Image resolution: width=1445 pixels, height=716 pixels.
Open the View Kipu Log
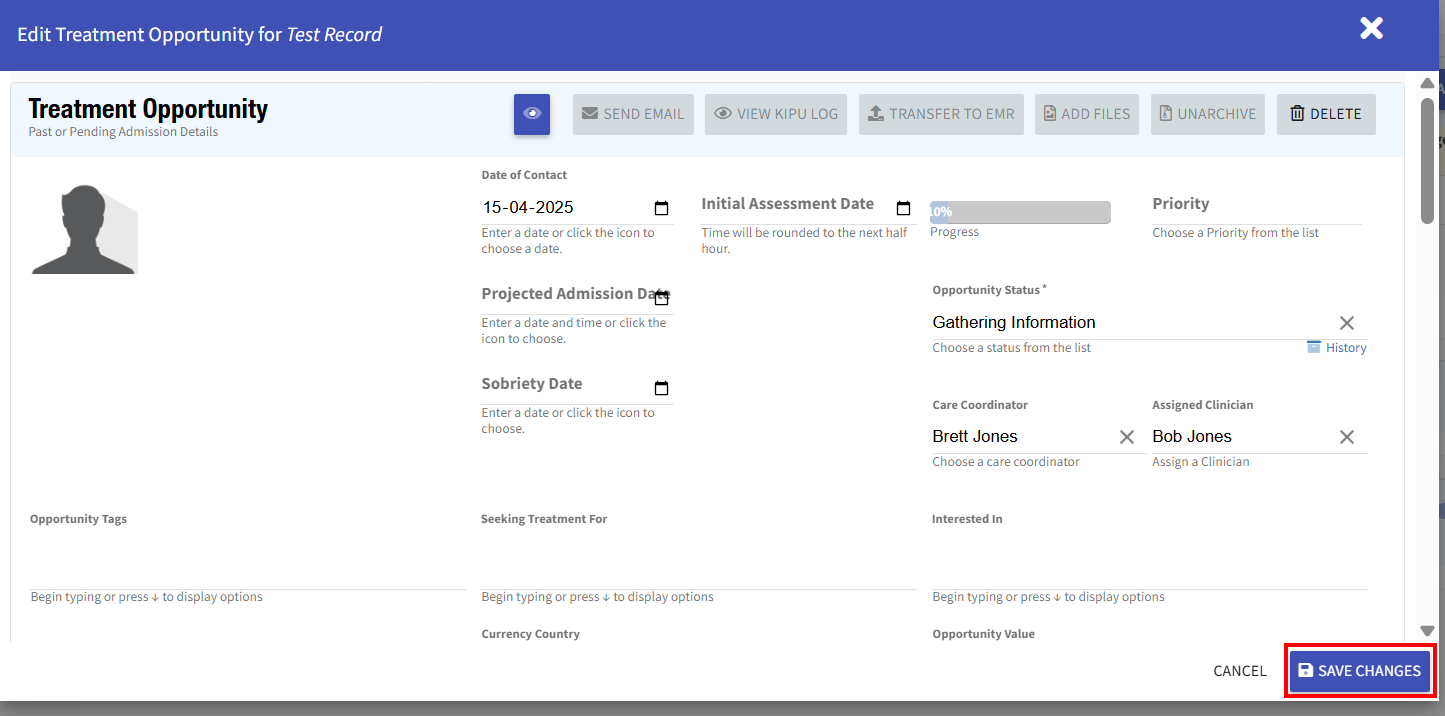coord(776,114)
